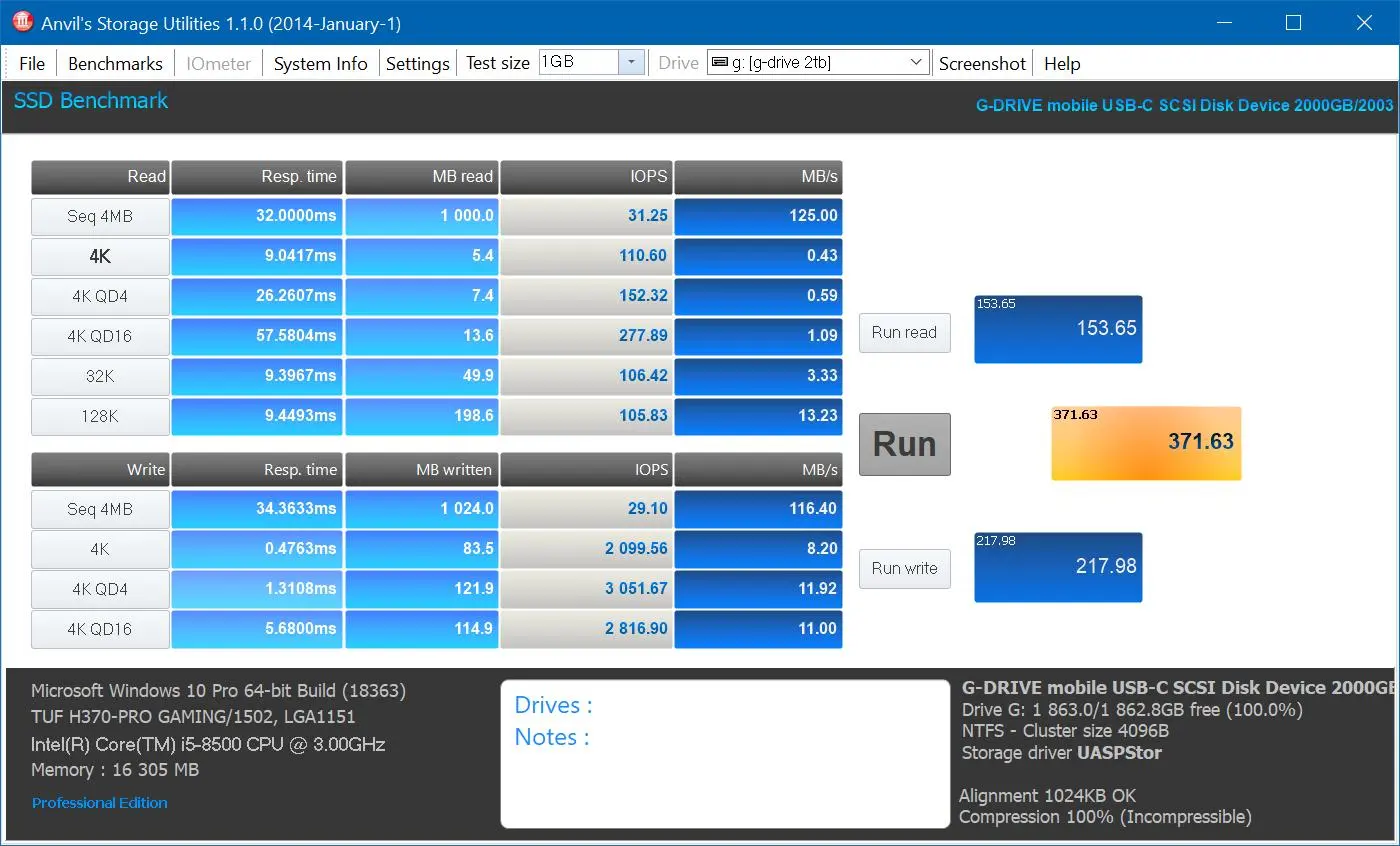Image resolution: width=1400 pixels, height=846 pixels.
Task: Click the MB written column header
Action: click(x=422, y=470)
